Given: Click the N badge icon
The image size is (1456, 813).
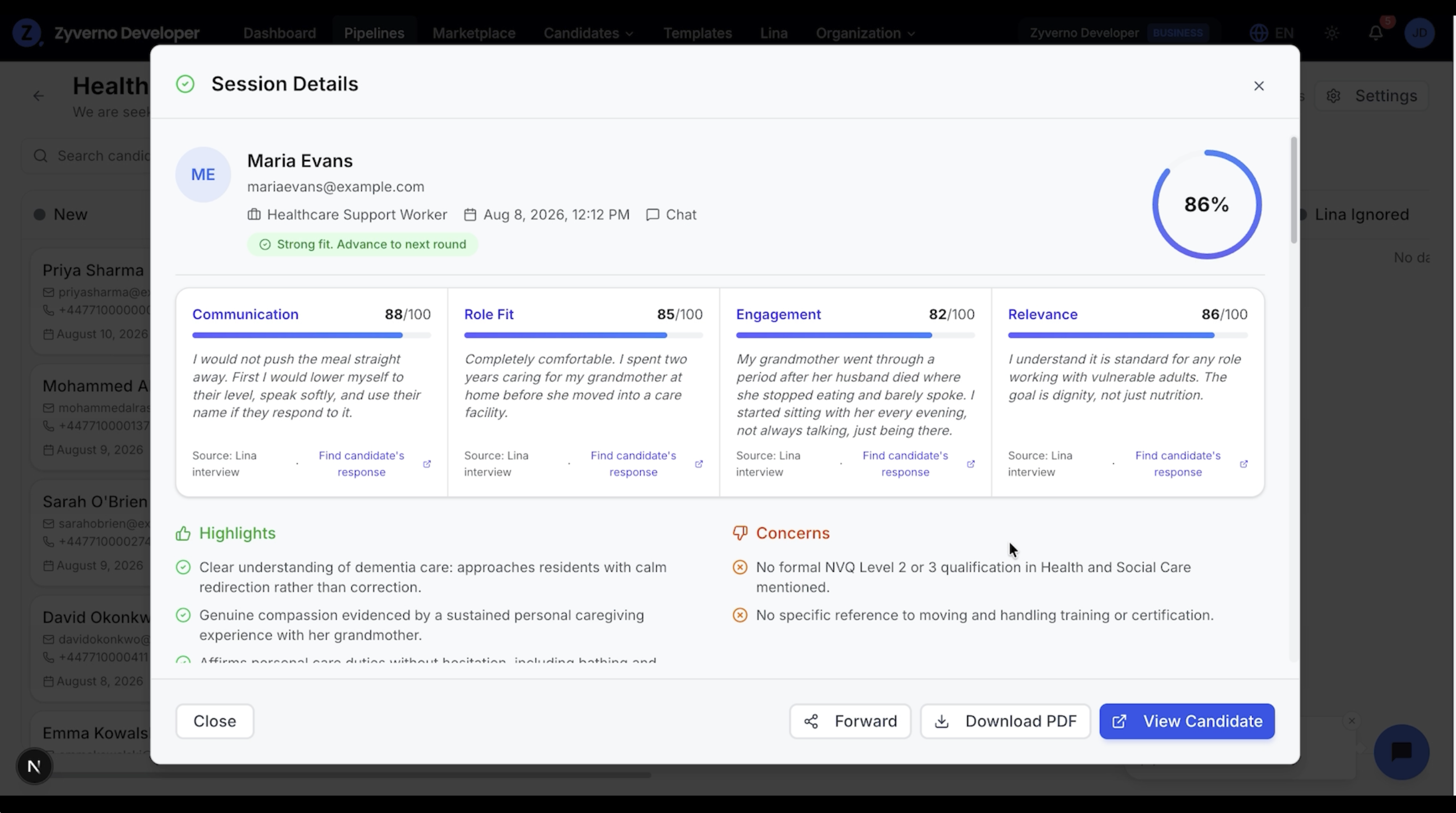Looking at the screenshot, I should (x=34, y=766).
